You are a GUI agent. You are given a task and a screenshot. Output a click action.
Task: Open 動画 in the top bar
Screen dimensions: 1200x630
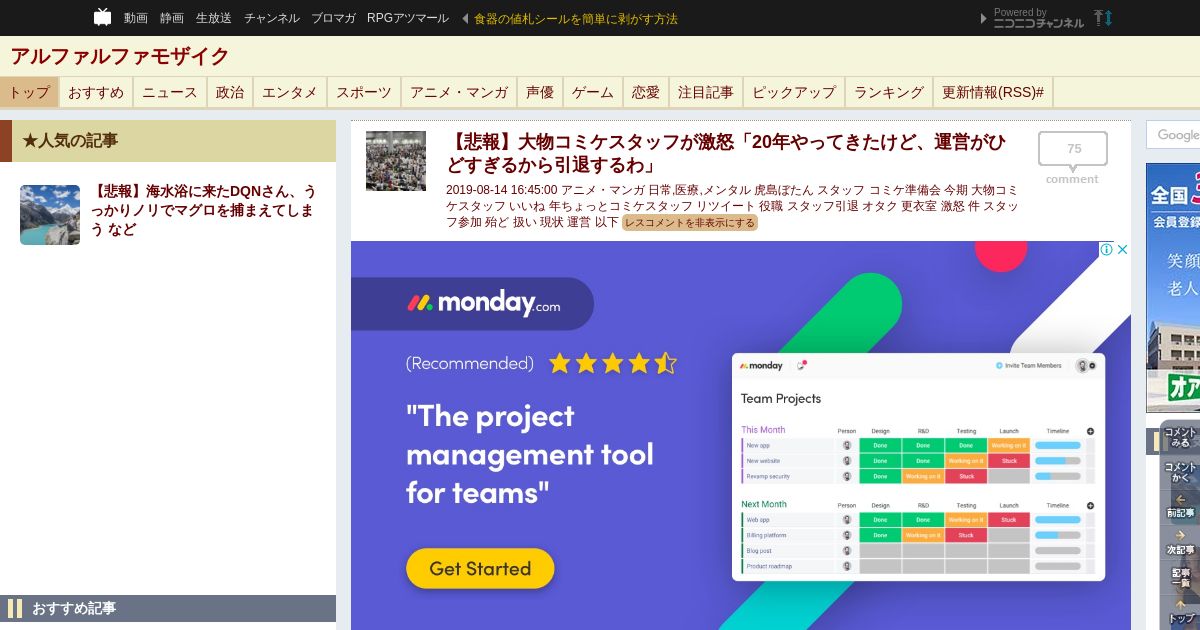click(136, 18)
